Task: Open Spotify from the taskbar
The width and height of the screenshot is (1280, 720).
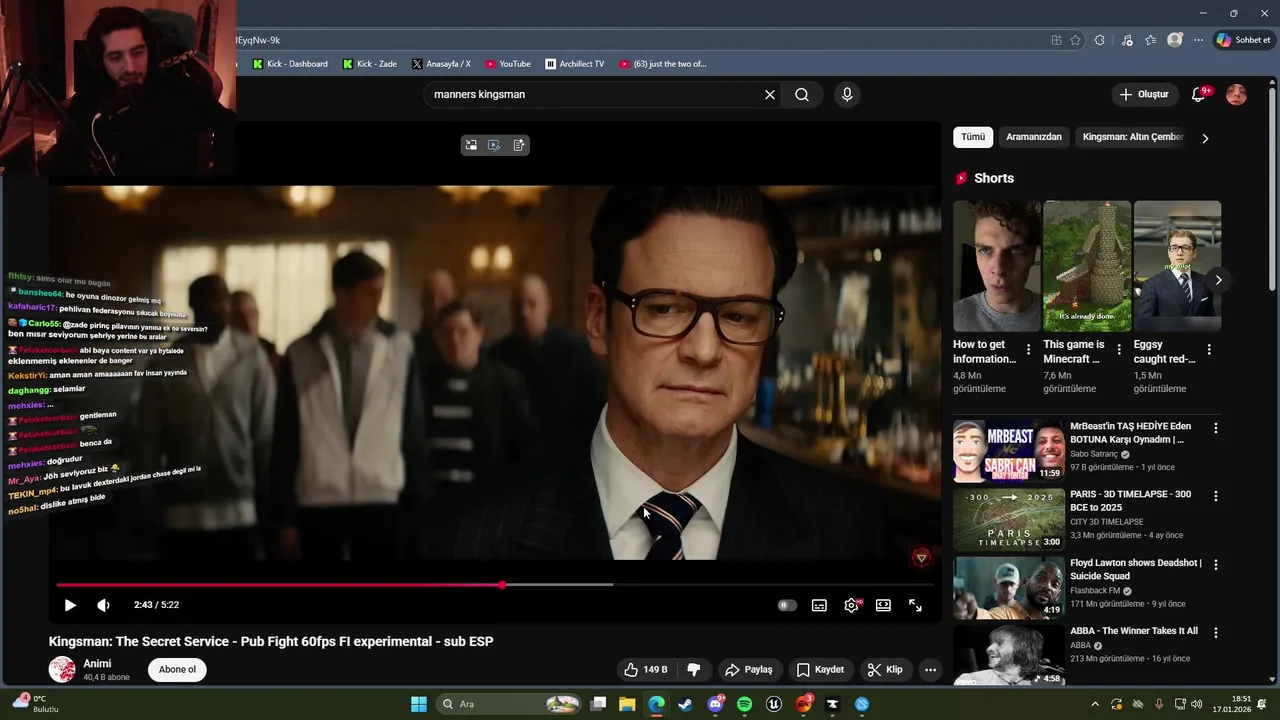Action: [x=744, y=704]
